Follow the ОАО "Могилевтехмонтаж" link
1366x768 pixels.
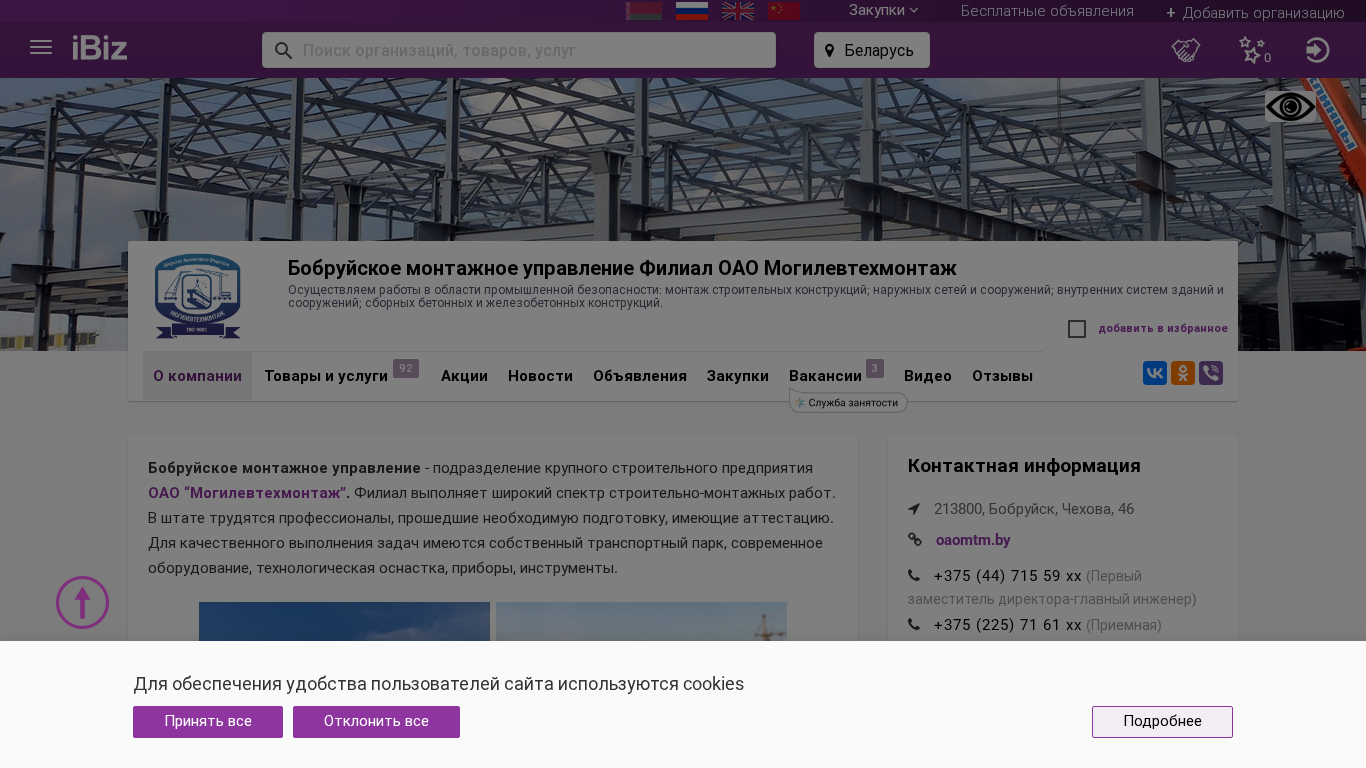pyautogui.click(x=249, y=493)
